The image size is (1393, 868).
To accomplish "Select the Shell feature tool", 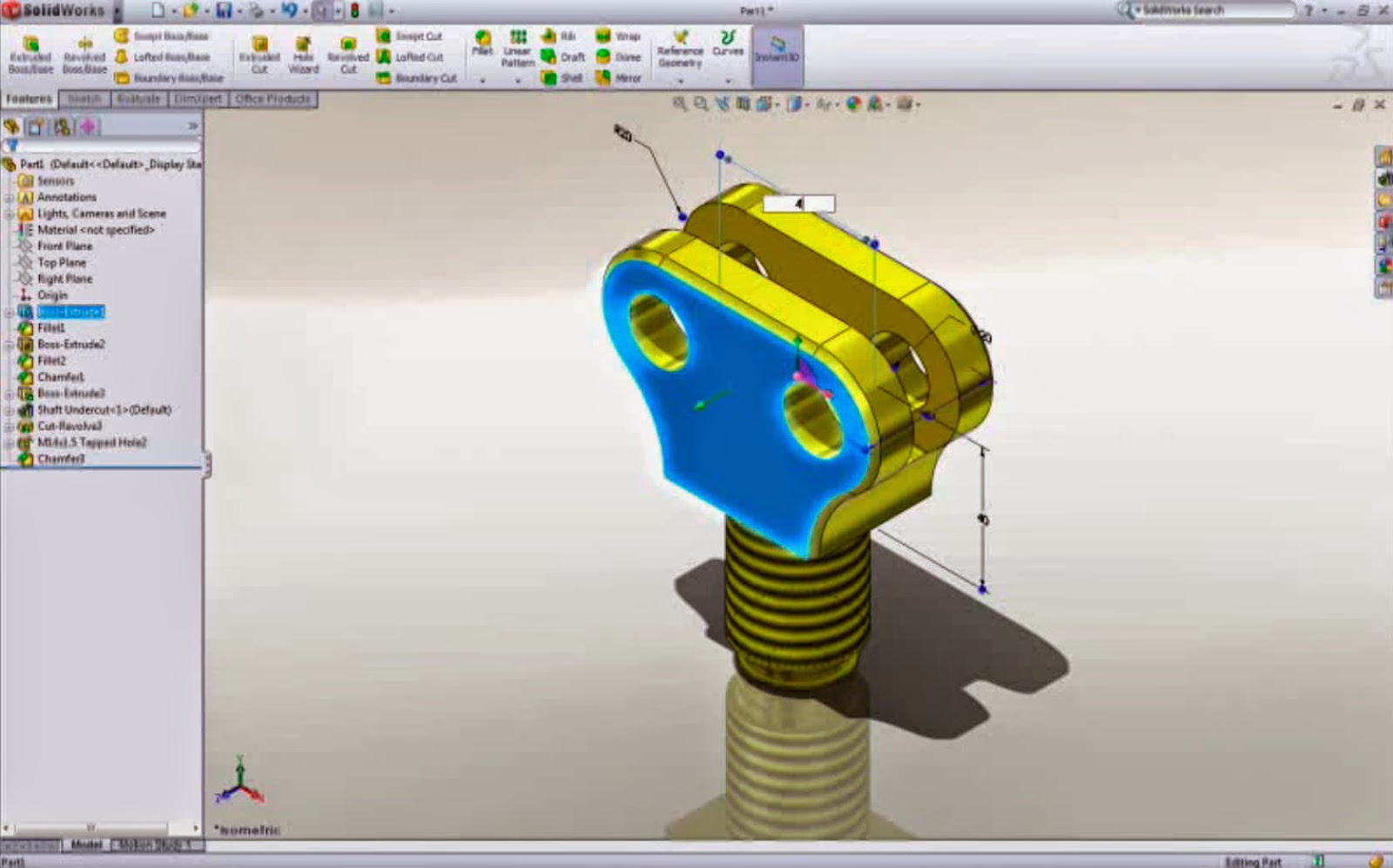I will point(562,77).
